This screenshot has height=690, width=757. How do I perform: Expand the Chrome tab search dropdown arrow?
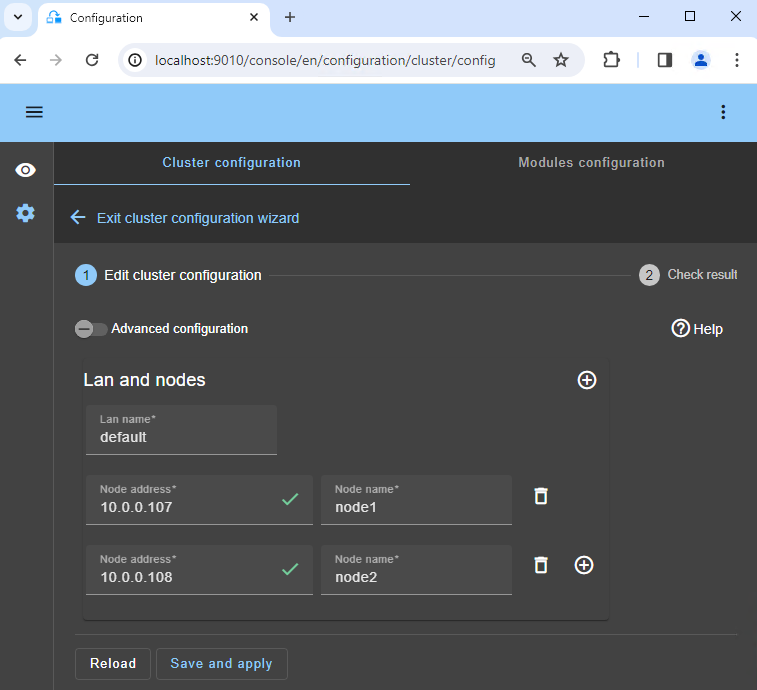point(18,17)
